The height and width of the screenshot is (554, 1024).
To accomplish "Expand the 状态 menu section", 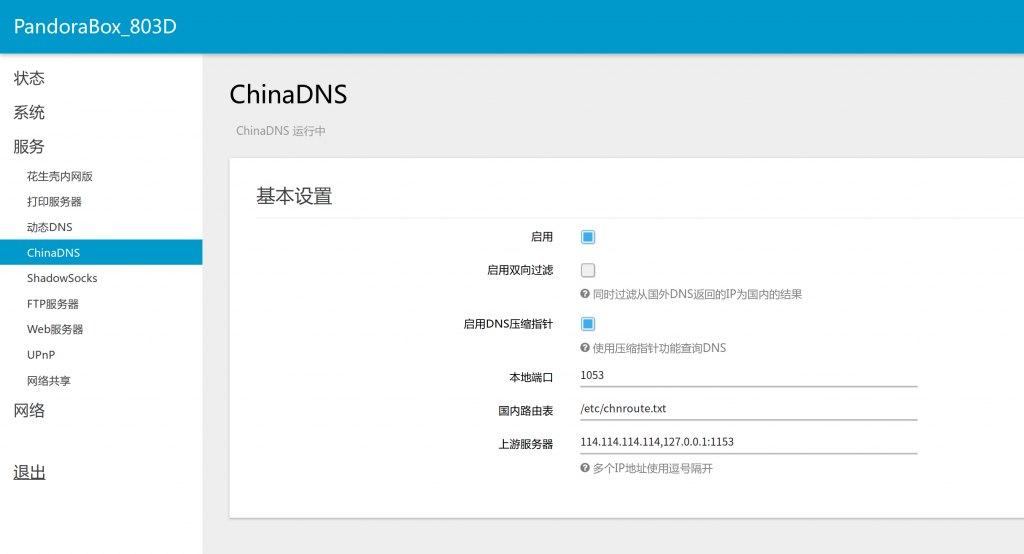I will 29,78.
